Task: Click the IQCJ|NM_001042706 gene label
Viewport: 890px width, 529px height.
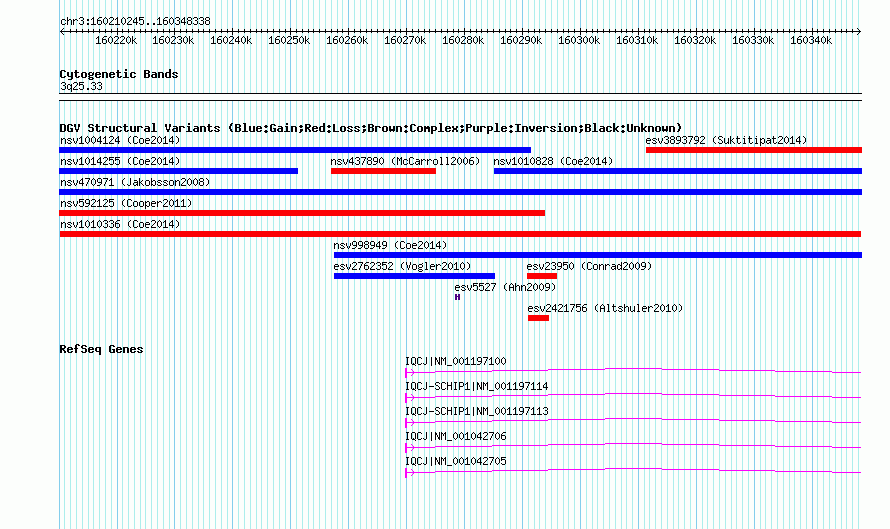Action: pos(456,436)
